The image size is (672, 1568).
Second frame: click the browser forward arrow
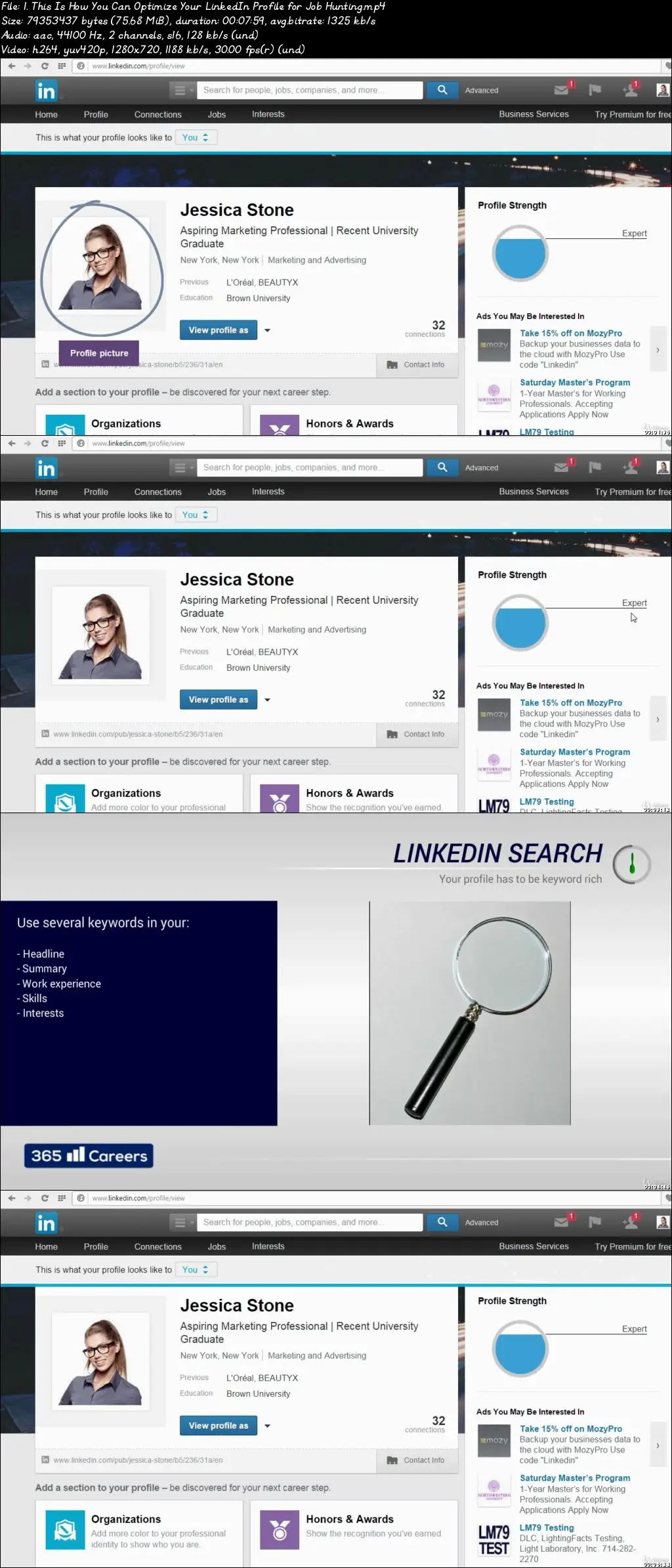pyautogui.click(x=28, y=443)
